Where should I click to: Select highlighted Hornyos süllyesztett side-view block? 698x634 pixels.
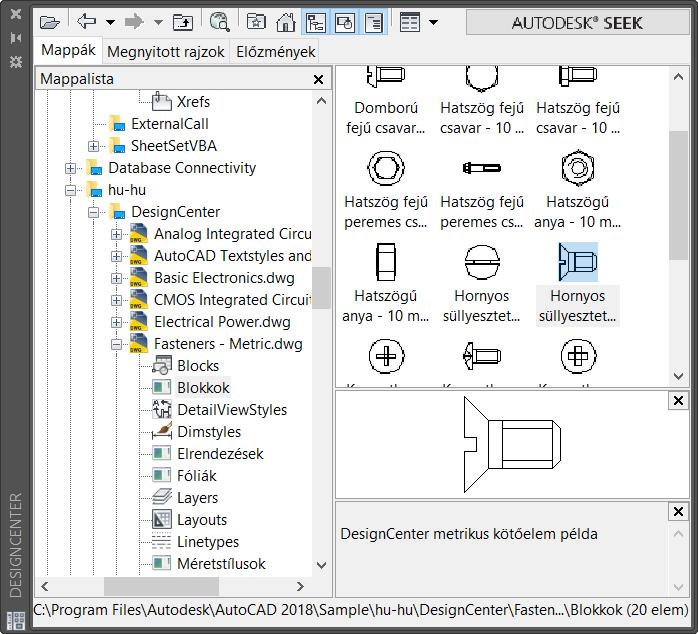[577, 284]
